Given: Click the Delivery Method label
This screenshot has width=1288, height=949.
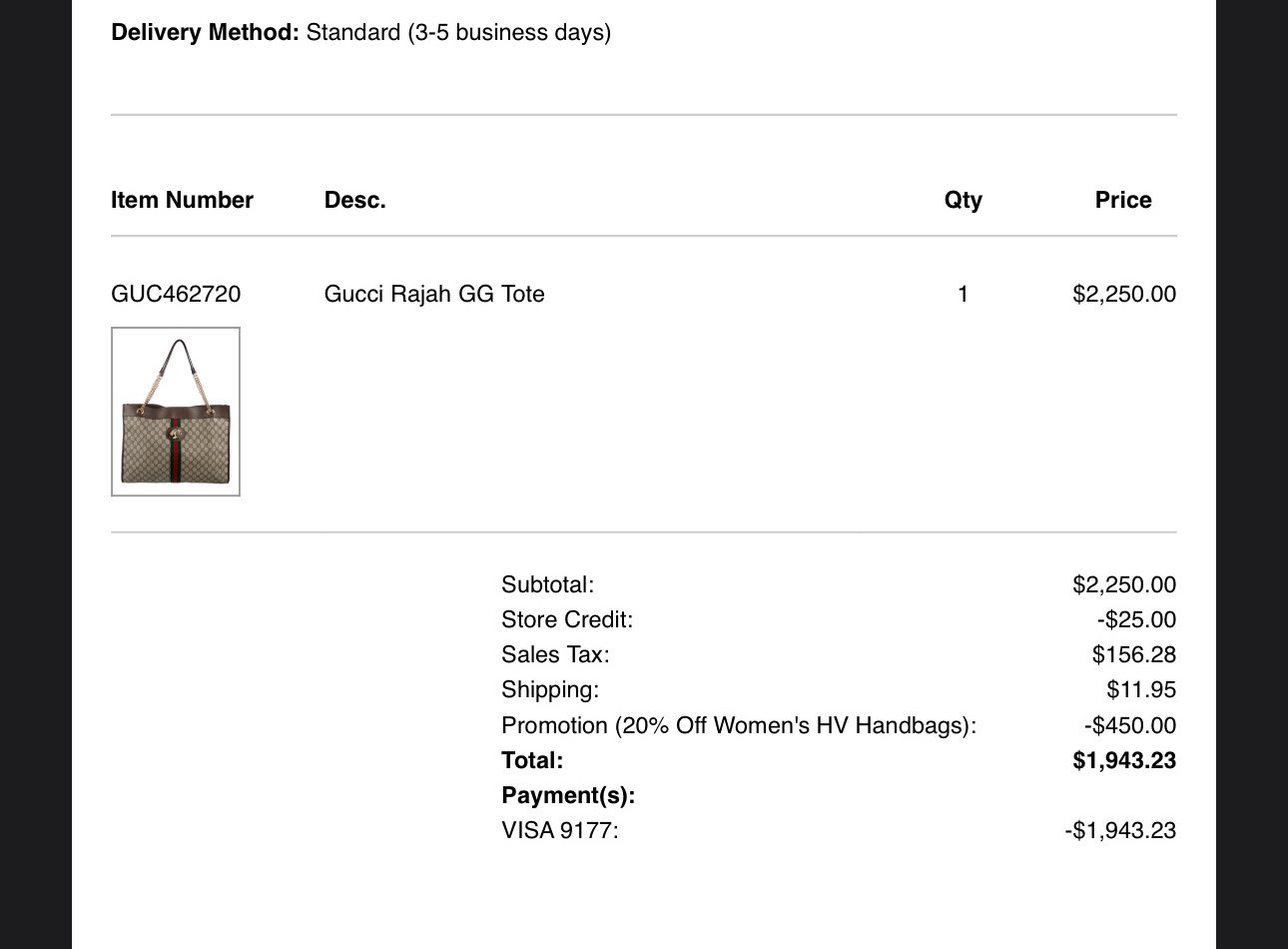Looking at the screenshot, I should (x=205, y=32).
